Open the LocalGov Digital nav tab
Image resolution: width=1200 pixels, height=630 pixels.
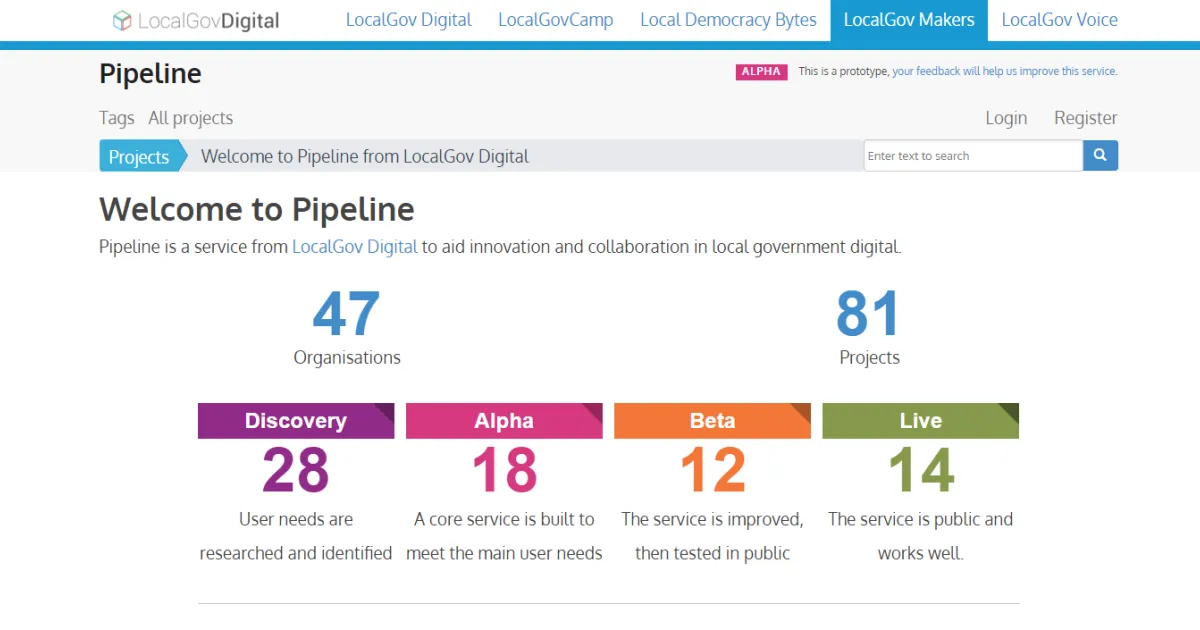(x=408, y=20)
